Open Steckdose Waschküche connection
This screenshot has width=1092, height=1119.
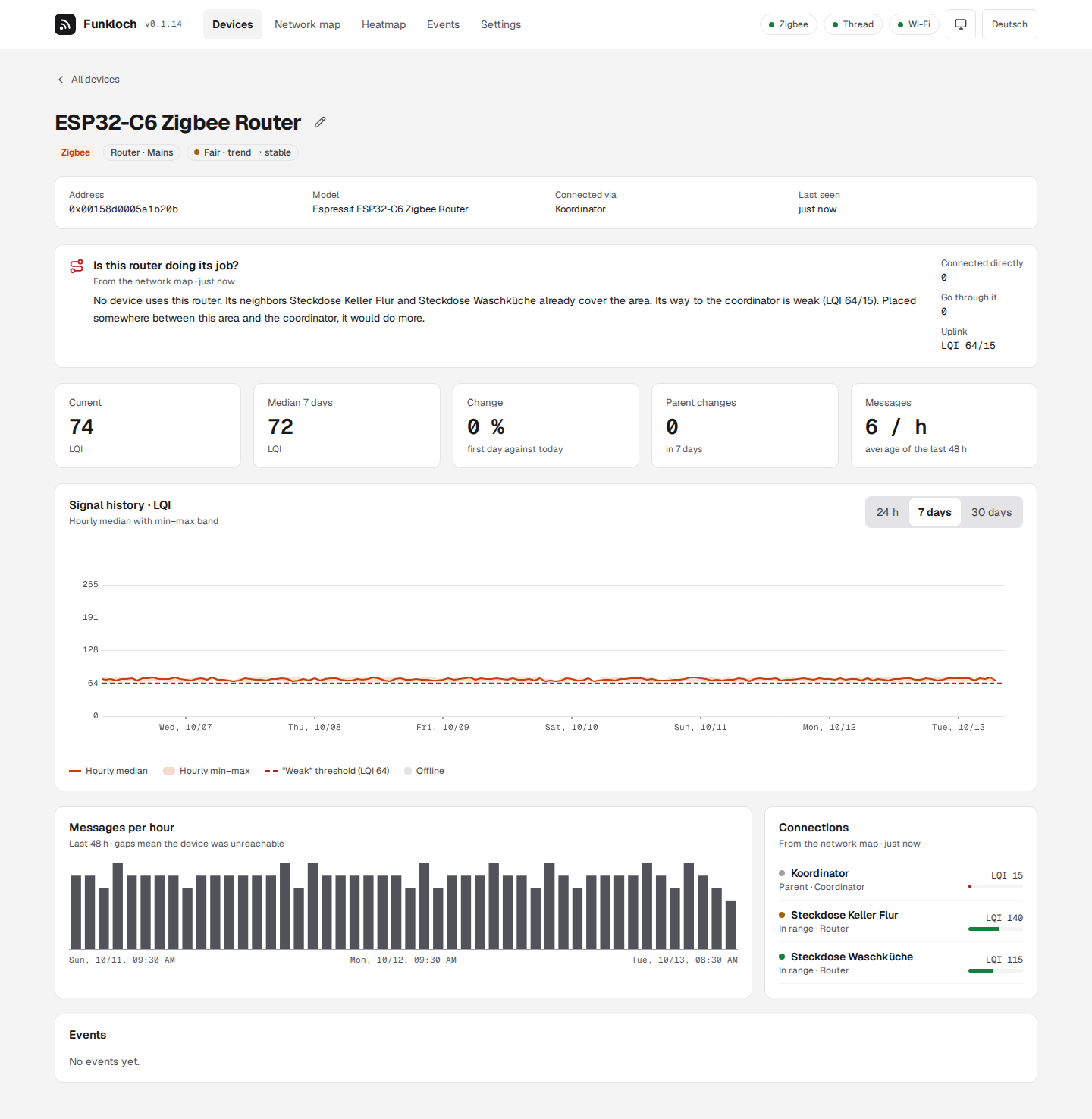901,963
